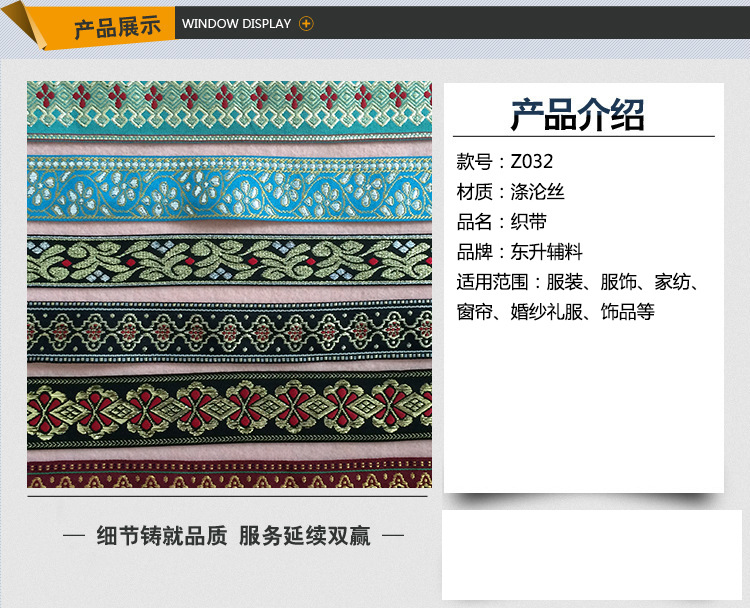The image size is (750, 608).
Task: Click the plus icon beside WINDOW DISPLAY
Action: [x=306, y=23]
